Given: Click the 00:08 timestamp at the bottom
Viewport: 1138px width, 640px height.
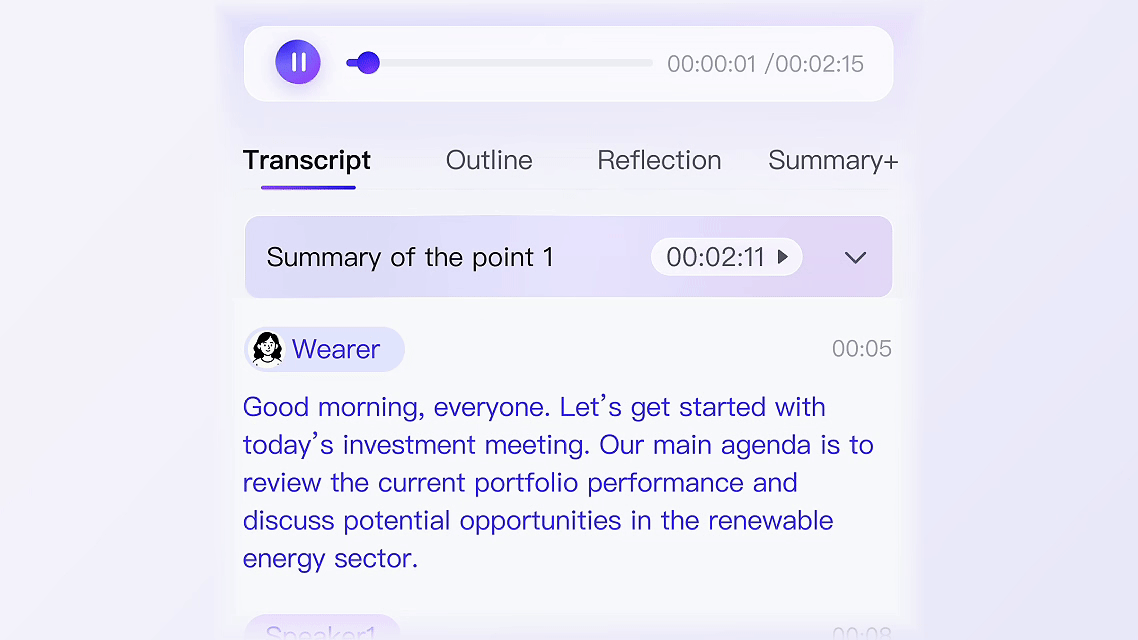Looking at the screenshot, I should [x=861, y=632].
